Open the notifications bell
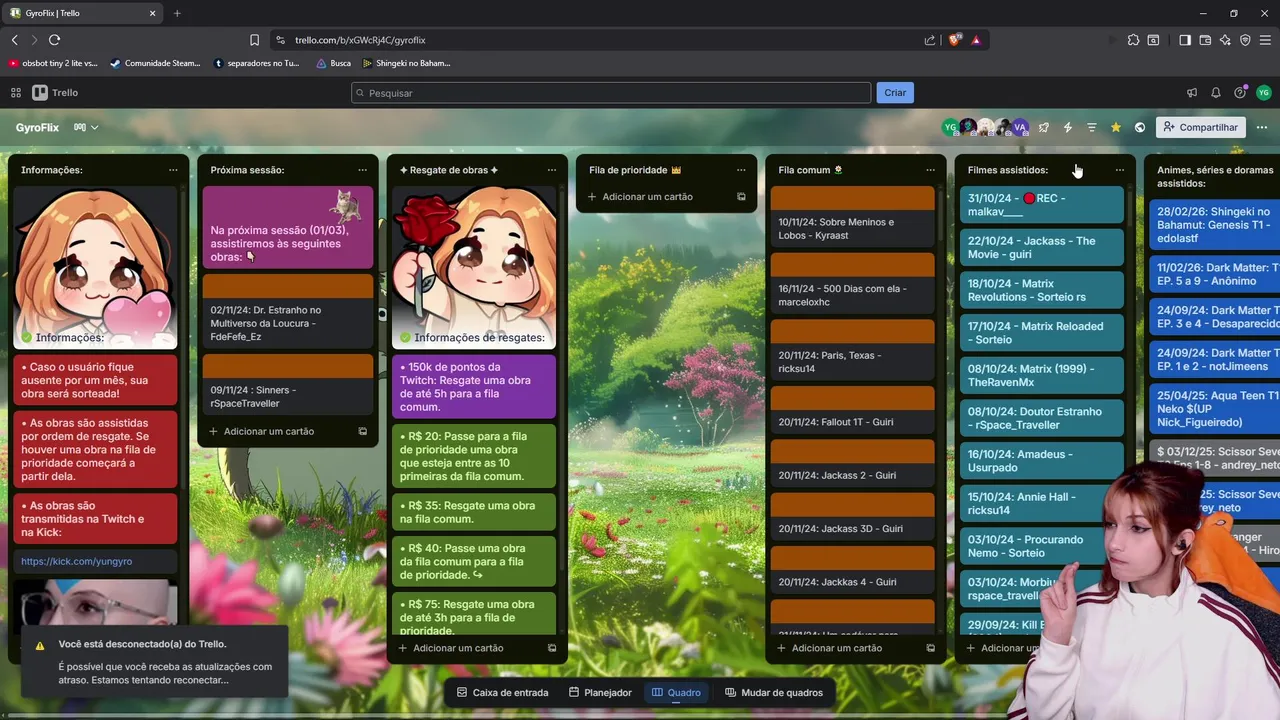Image resolution: width=1280 pixels, height=720 pixels. pyautogui.click(x=1216, y=93)
